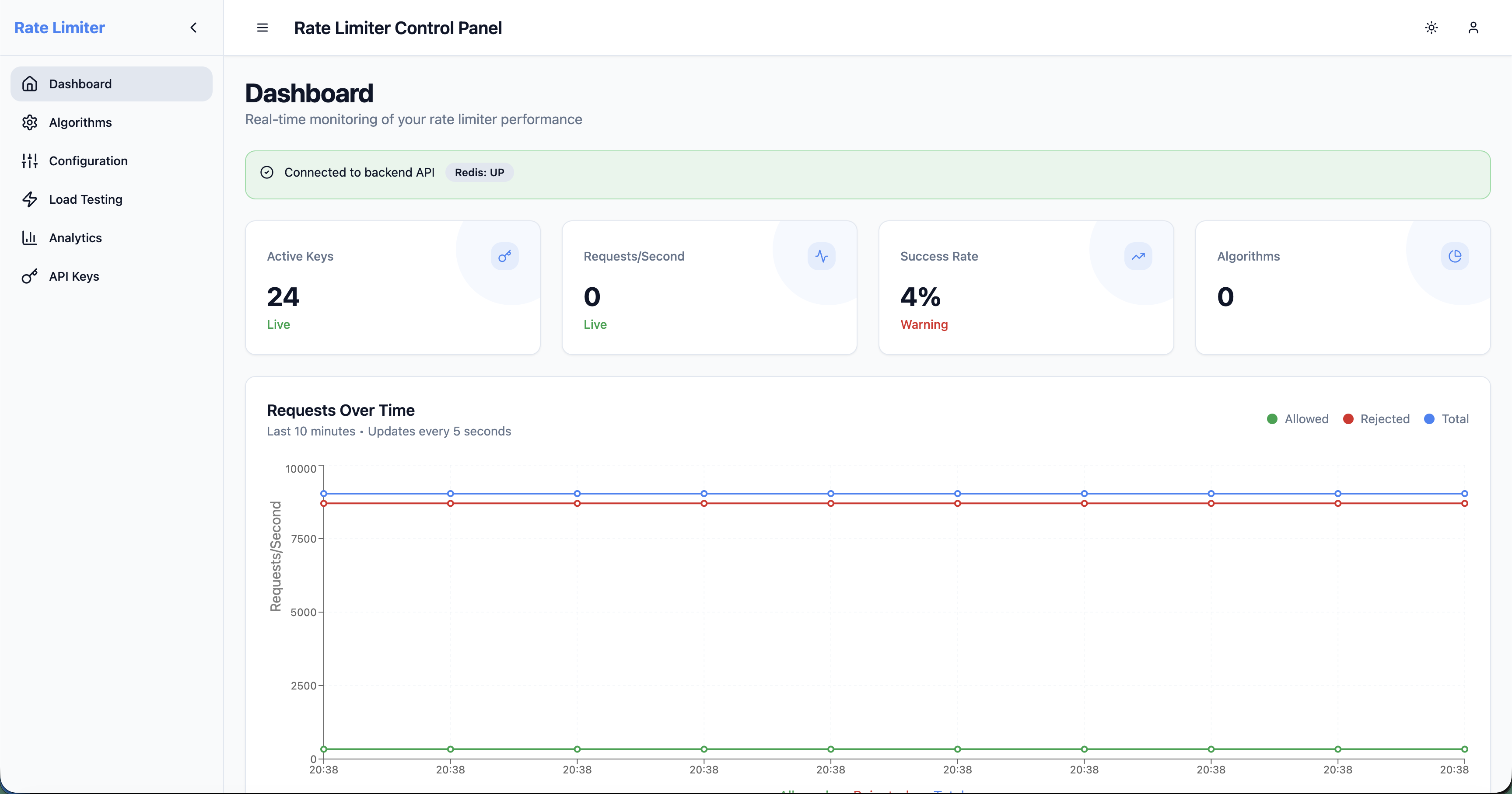Navigate to Load Testing
Viewport: 1512px width, 794px height.
112,199
